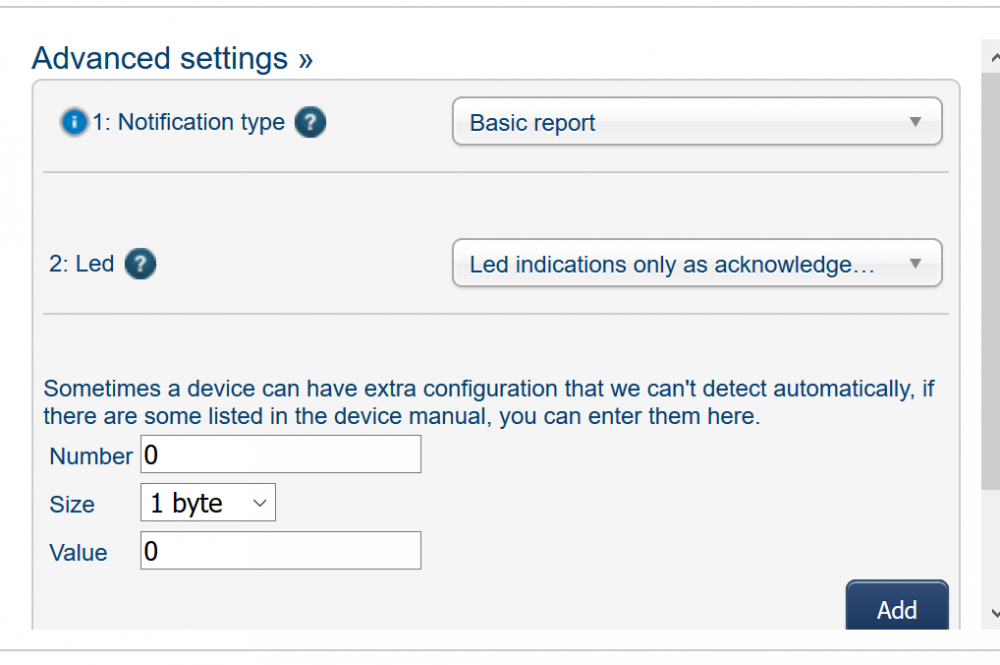
Task: Click the Number field label
Action: click(91, 456)
